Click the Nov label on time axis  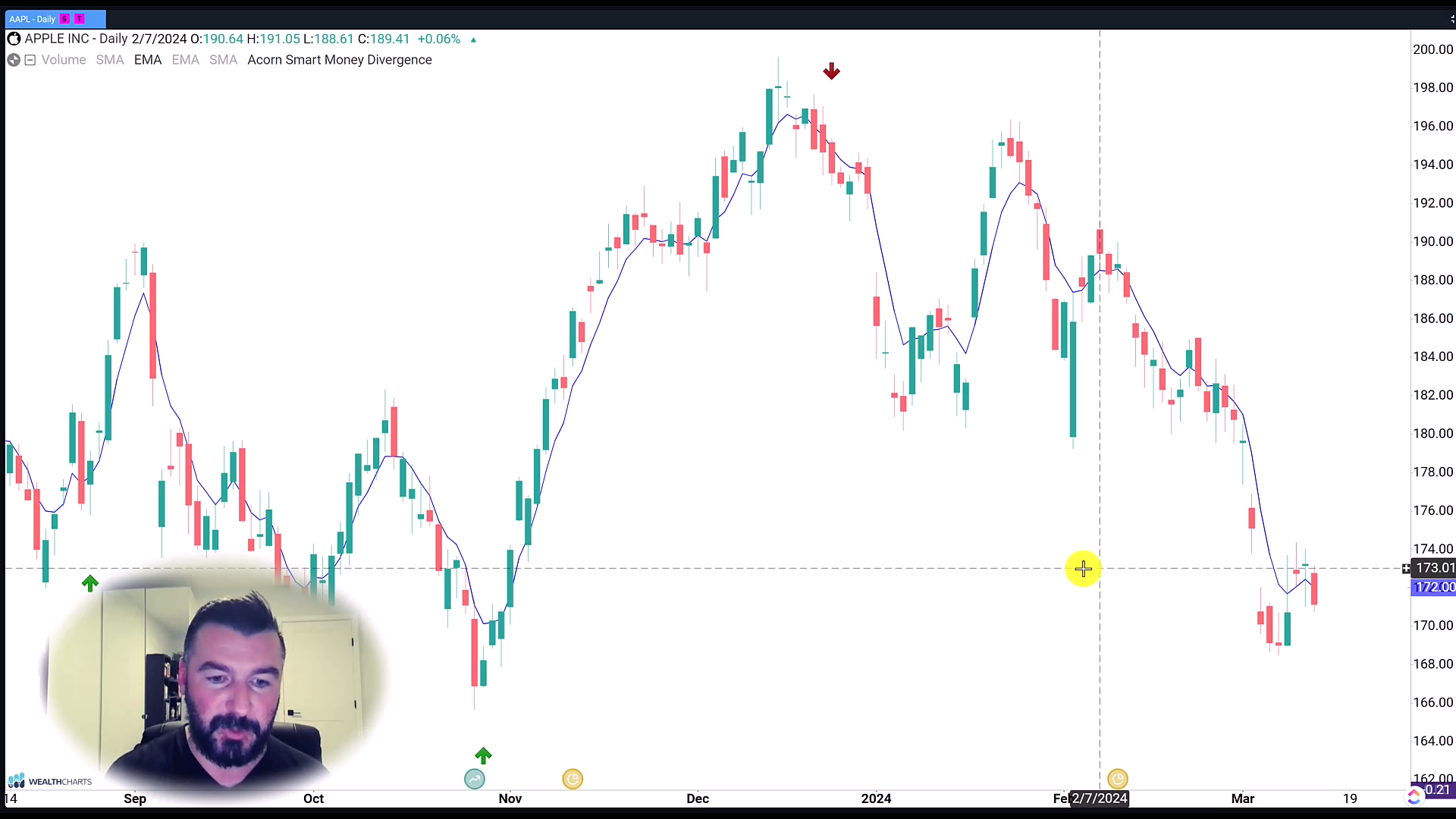coord(510,798)
